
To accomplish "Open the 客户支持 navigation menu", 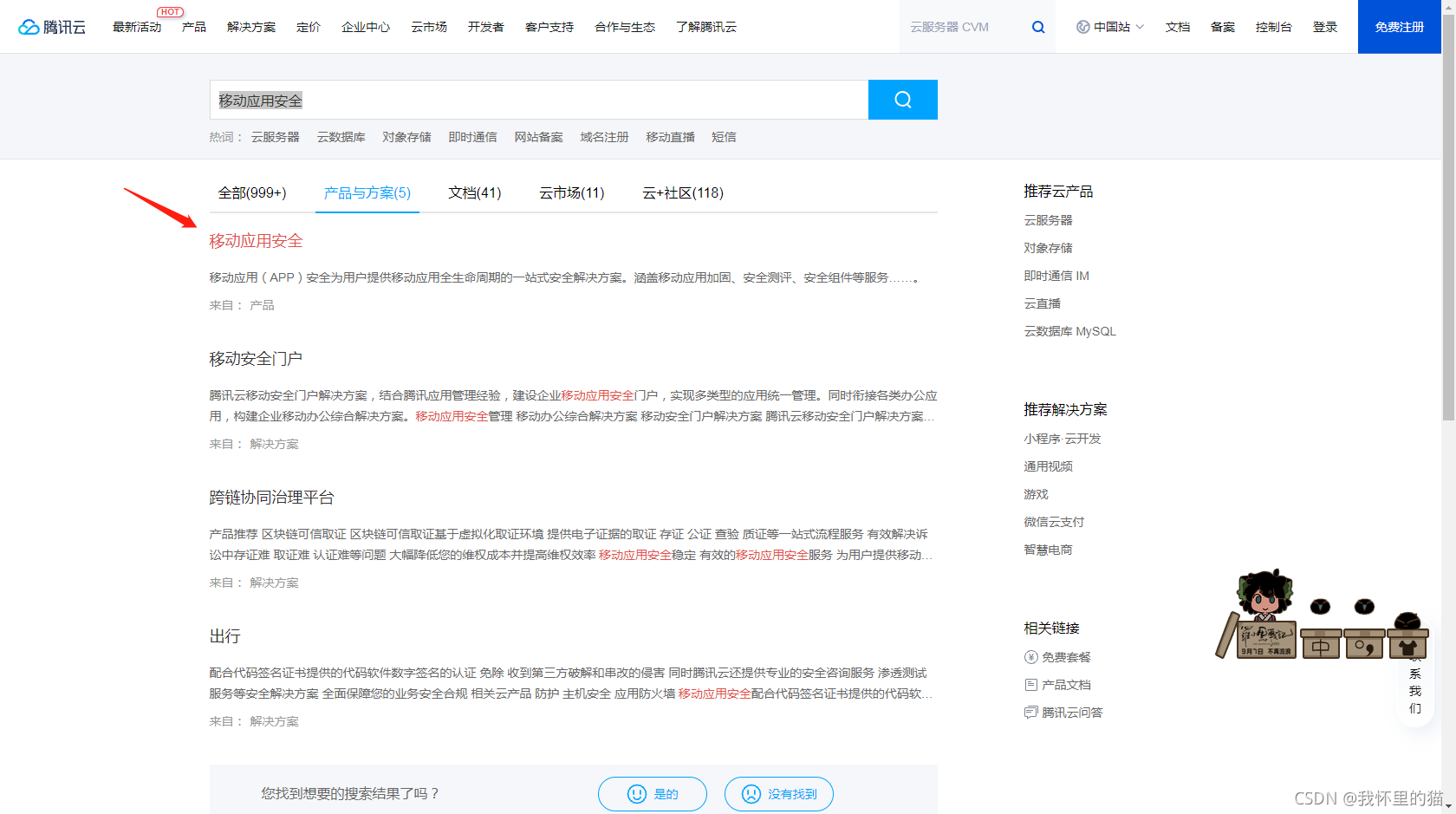I will click(549, 27).
